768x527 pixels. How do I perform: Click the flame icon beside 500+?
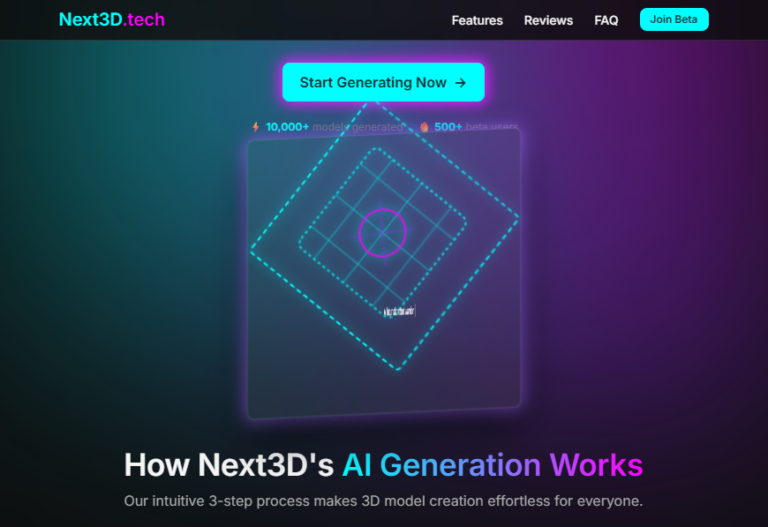click(424, 127)
